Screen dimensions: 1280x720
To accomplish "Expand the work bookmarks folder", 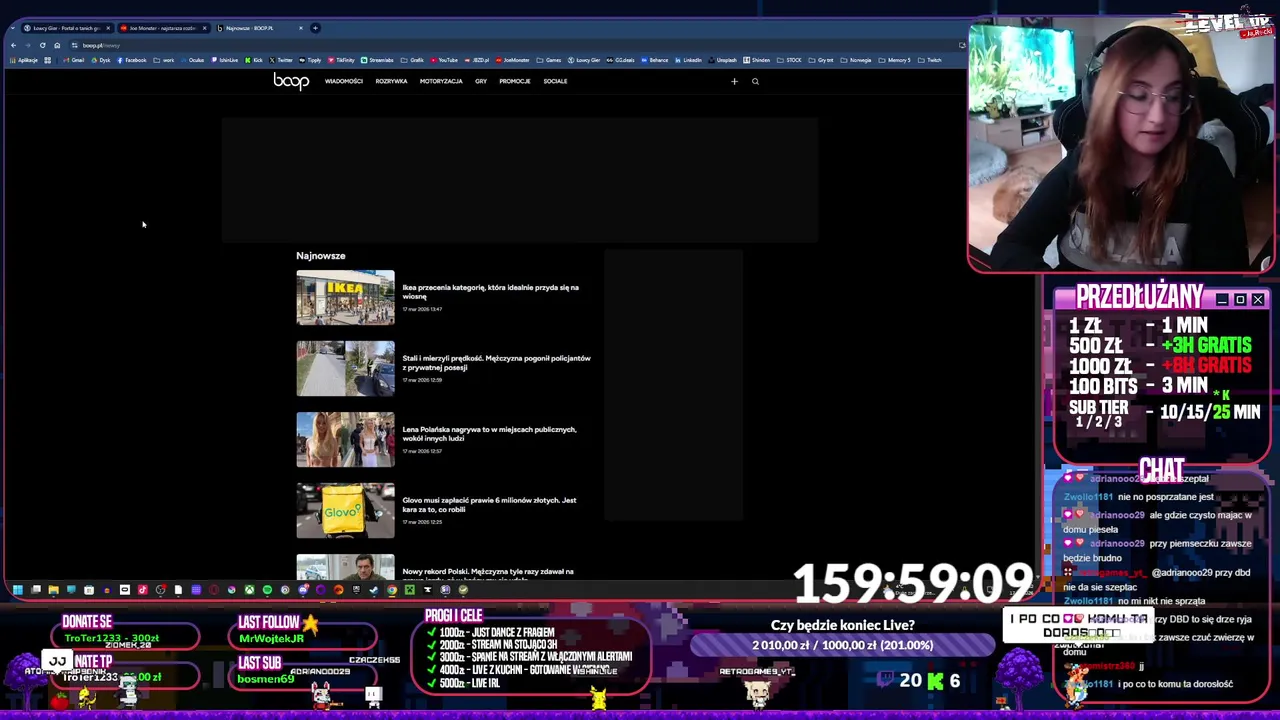I will (164, 60).
